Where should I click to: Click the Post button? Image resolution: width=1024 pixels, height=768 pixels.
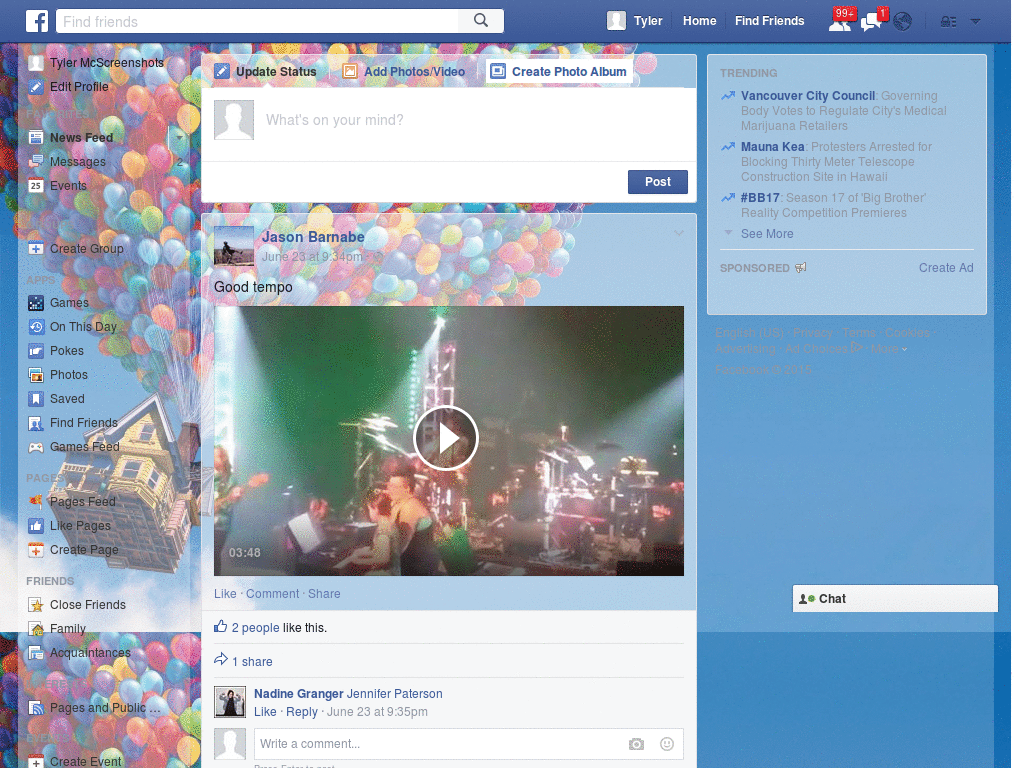(x=658, y=182)
